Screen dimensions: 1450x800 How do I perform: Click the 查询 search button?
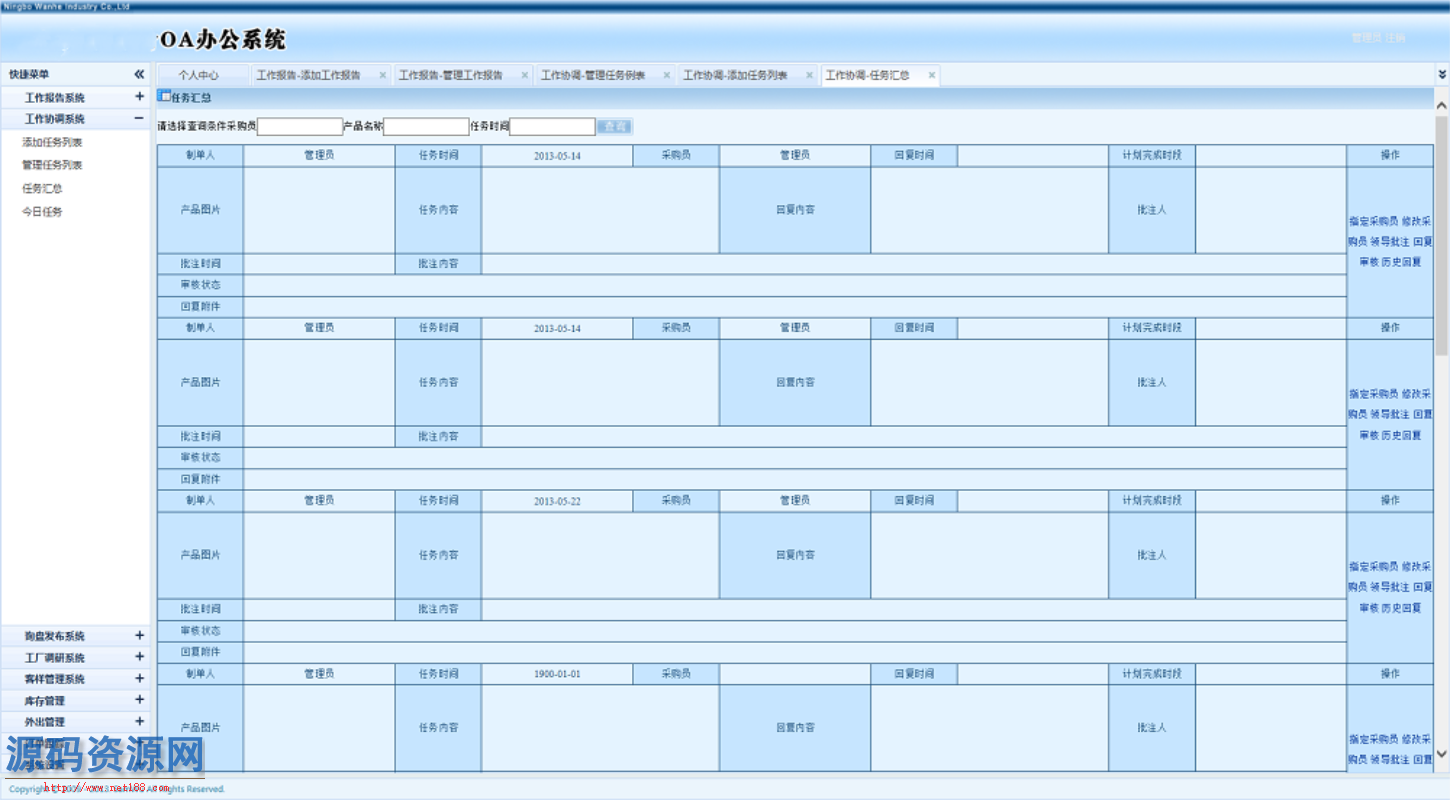click(614, 127)
